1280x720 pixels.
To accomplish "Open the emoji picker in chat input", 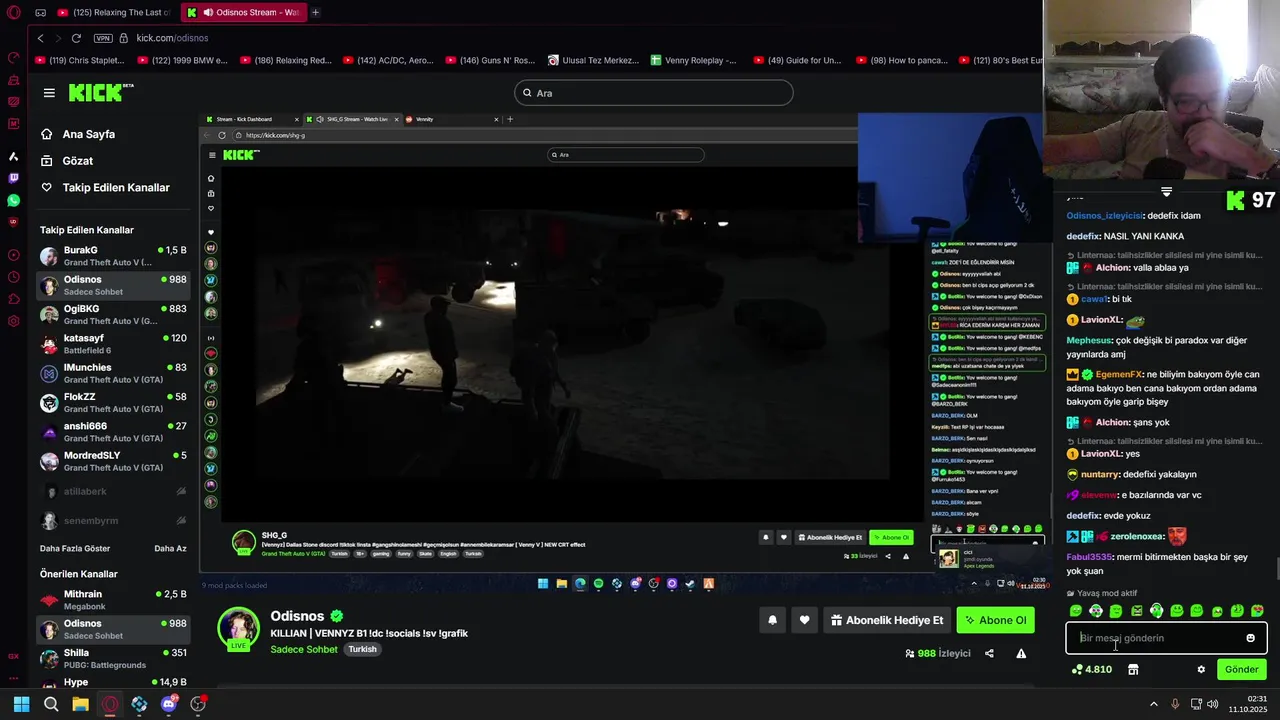I will coord(1250,638).
